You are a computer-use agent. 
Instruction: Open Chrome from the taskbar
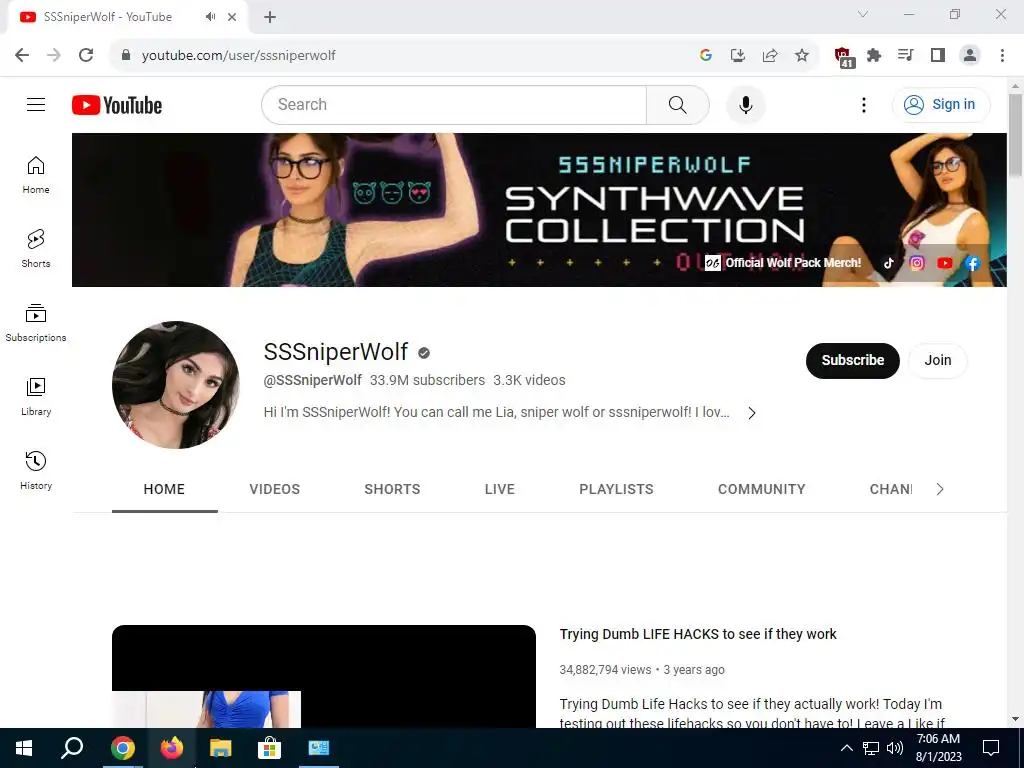[x=122, y=748]
